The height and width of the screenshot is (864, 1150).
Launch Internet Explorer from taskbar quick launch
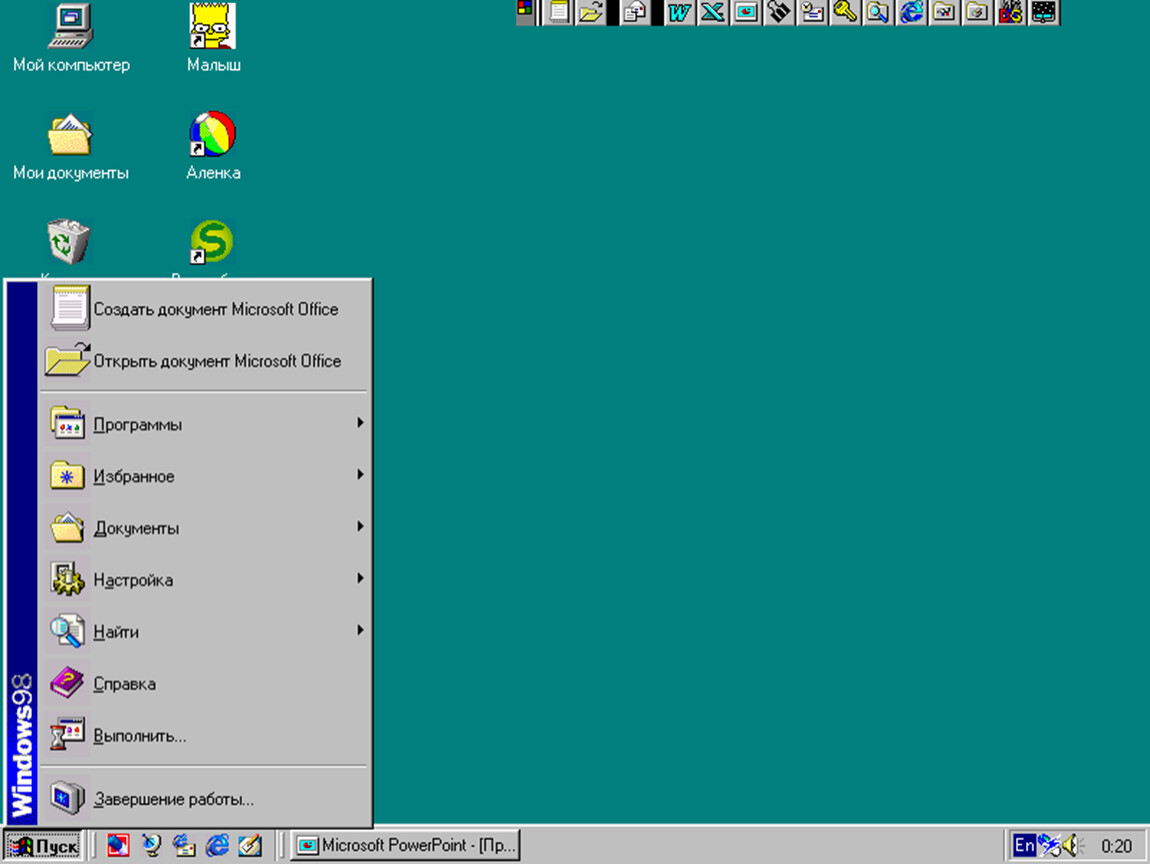point(217,846)
